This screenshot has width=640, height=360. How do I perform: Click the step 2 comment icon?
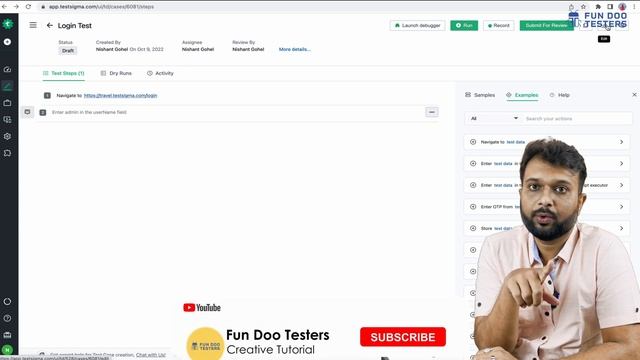[27, 112]
